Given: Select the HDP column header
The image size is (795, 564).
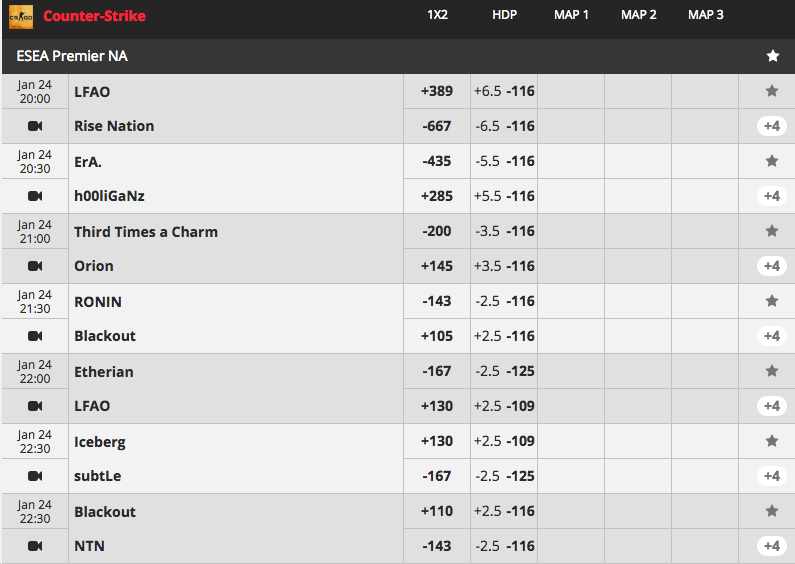Looking at the screenshot, I should click(x=504, y=15).
